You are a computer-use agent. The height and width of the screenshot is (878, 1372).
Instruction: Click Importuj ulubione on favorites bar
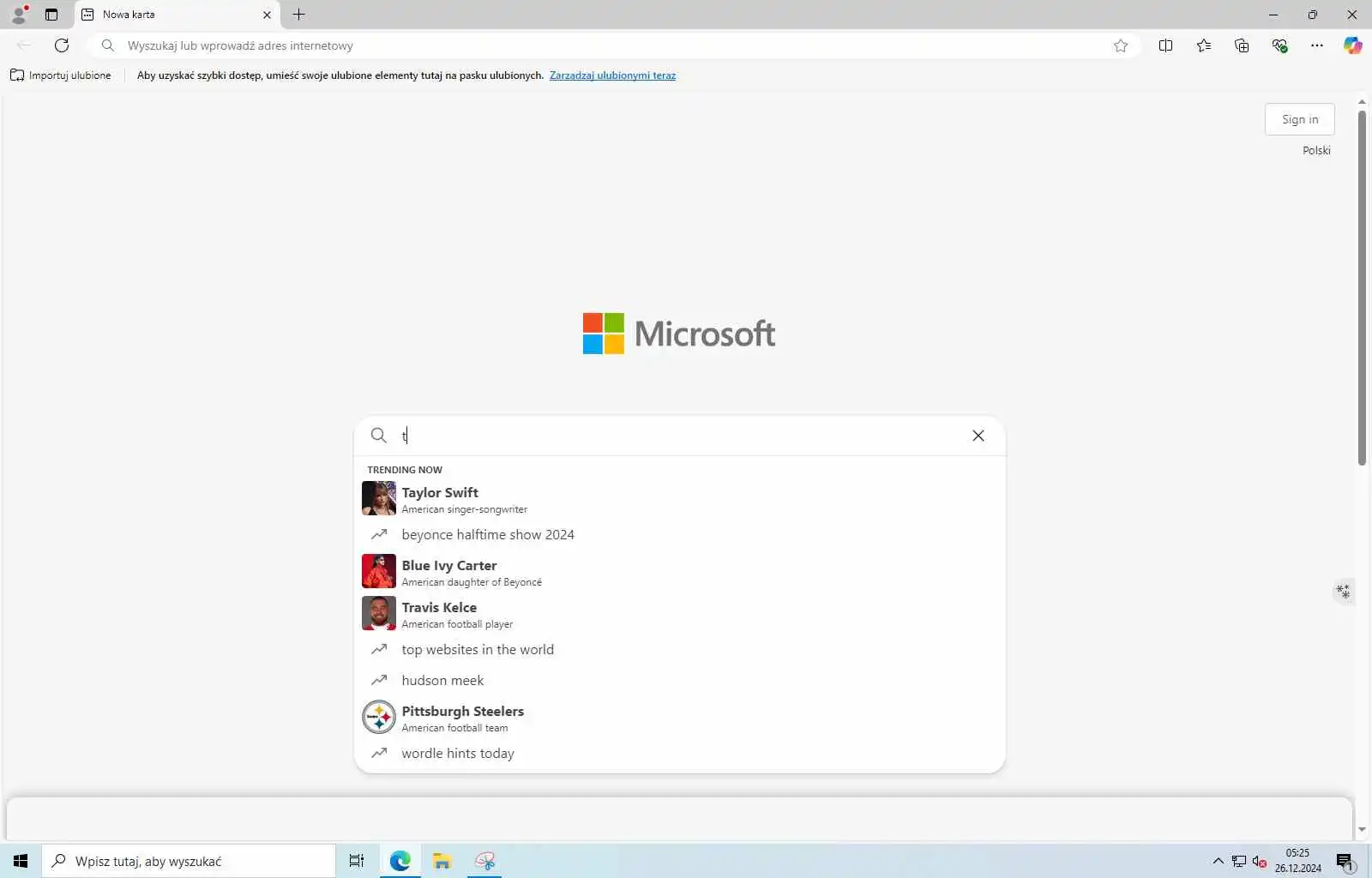click(x=61, y=75)
